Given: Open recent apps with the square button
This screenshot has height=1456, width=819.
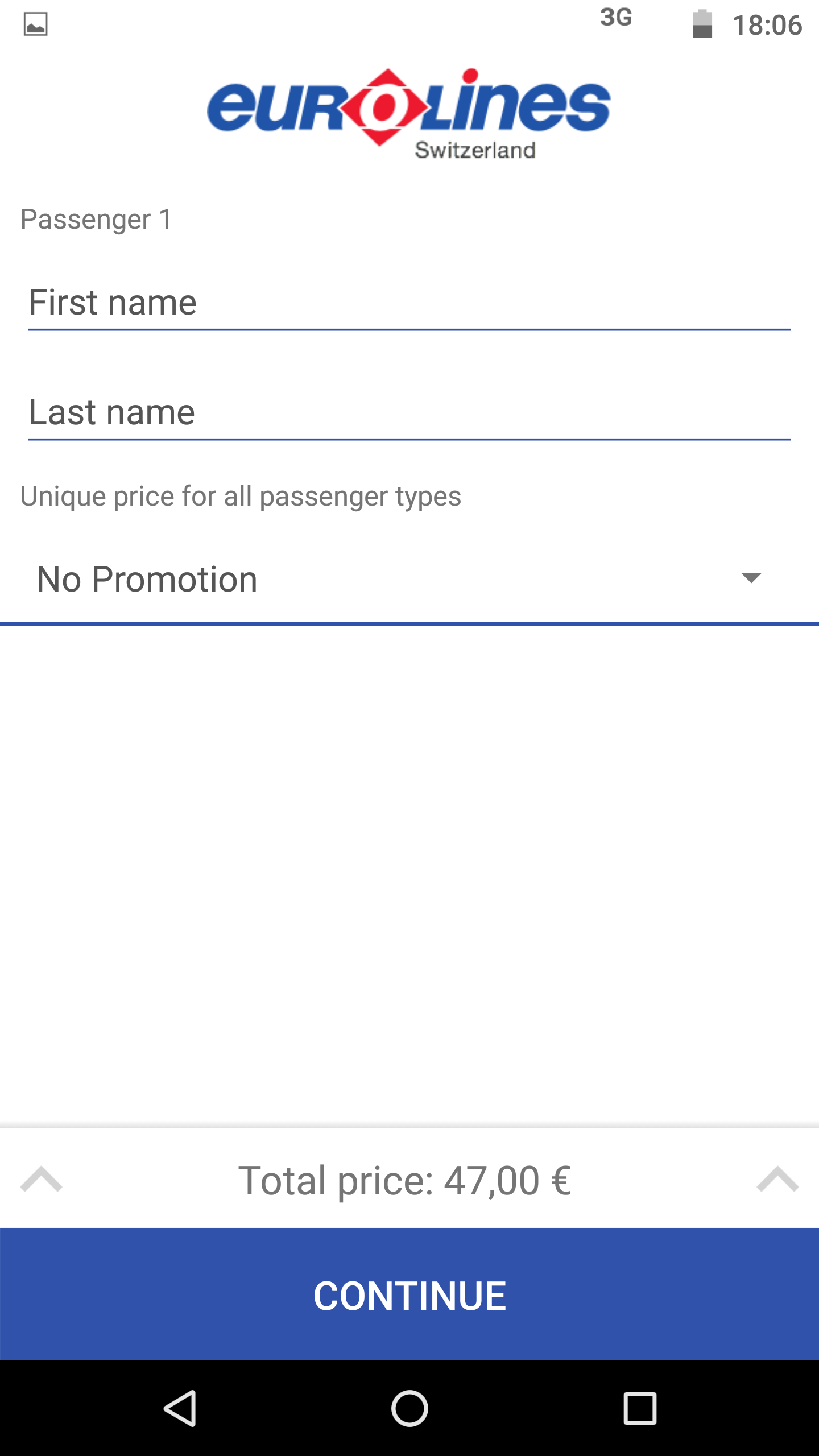Looking at the screenshot, I should tap(640, 1408).
